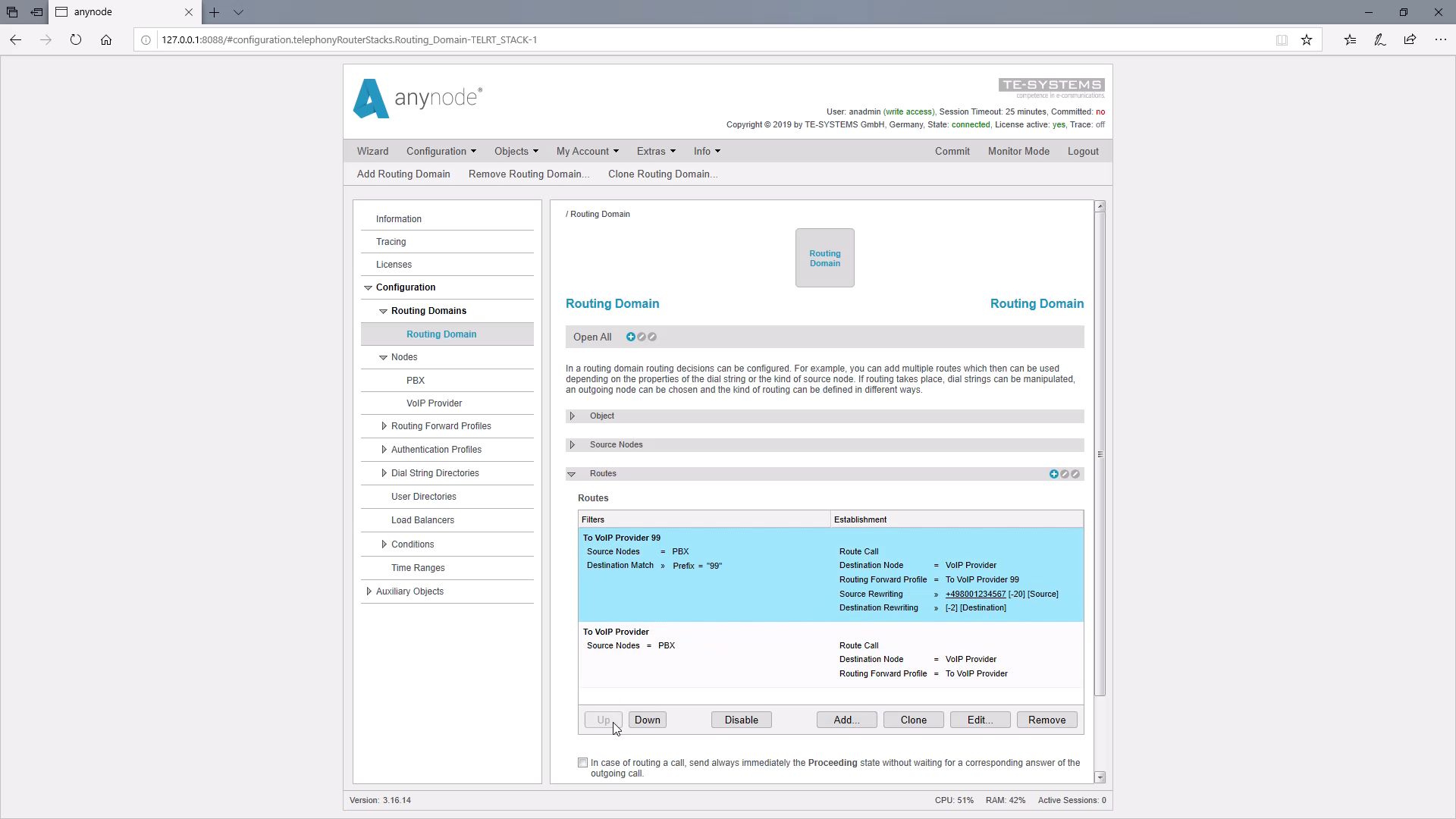The width and height of the screenshot is (1456, 819).
Task: Open browser web notes pen icon
Action: (1380, 39)
